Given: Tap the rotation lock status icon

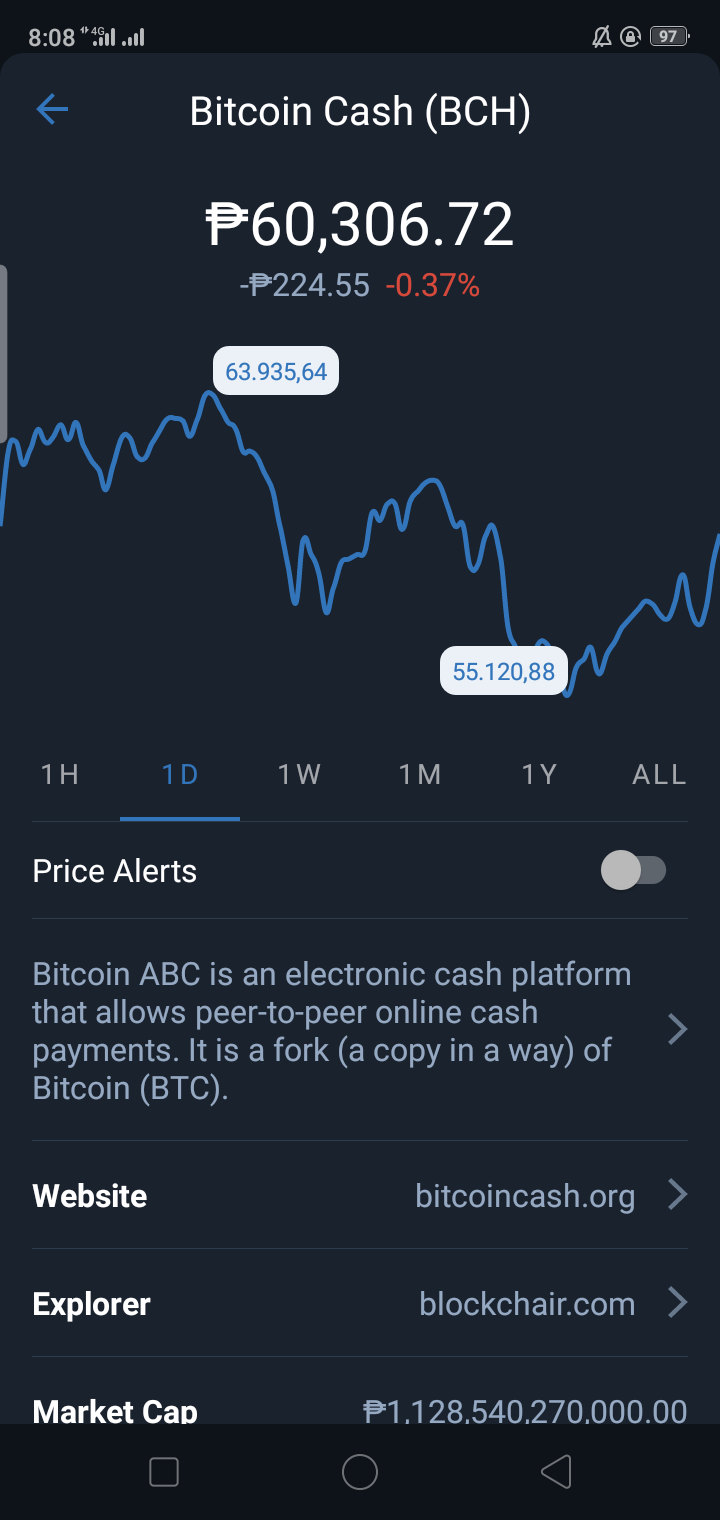Looking at the screenshot, I should pos(630,38).
